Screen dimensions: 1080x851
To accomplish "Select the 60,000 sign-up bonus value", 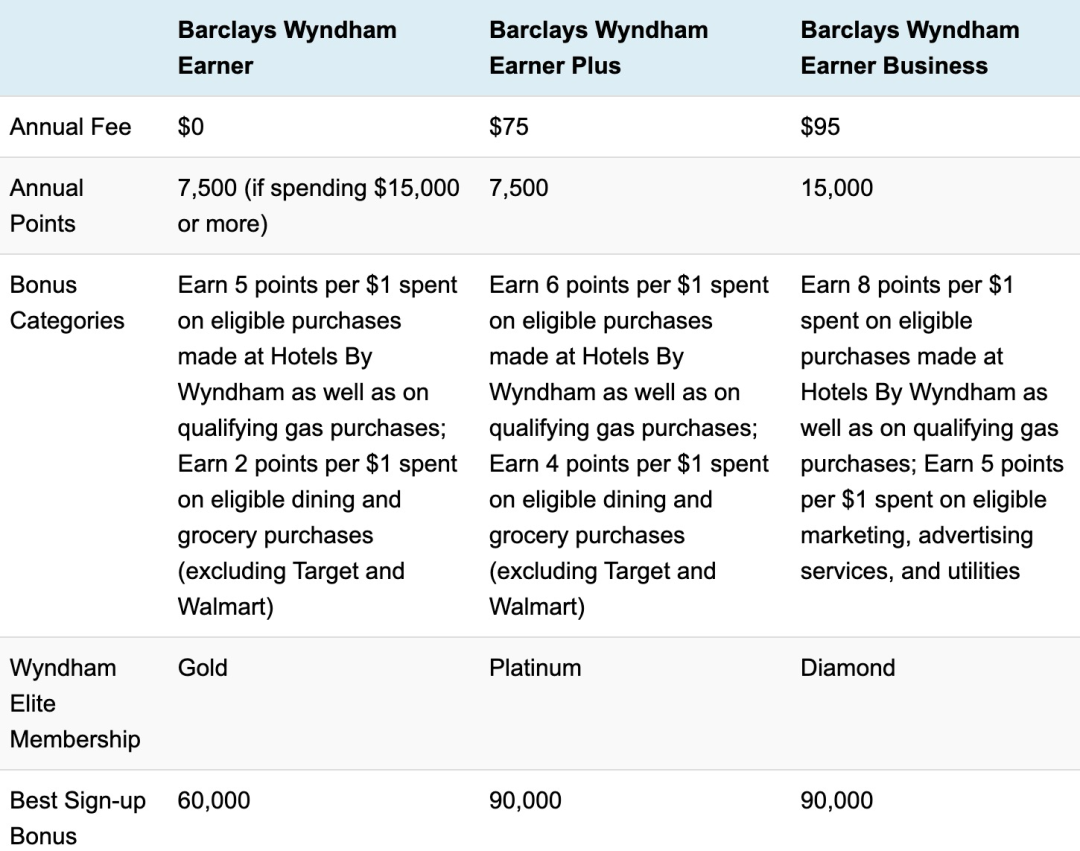I will tap(214, 801).
